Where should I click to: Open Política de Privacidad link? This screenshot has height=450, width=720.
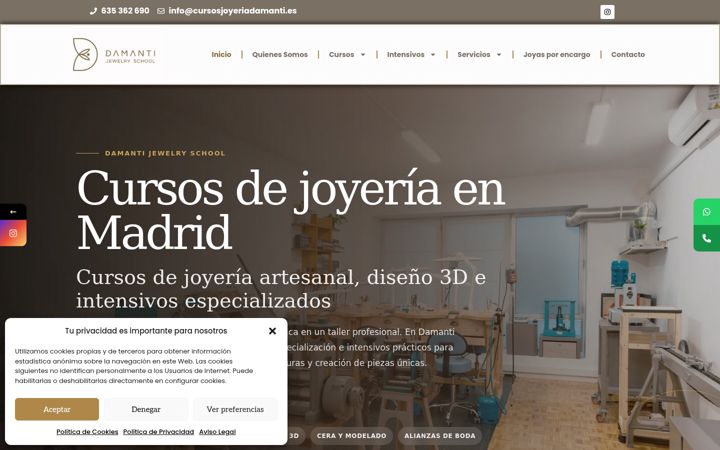(158, 432)
